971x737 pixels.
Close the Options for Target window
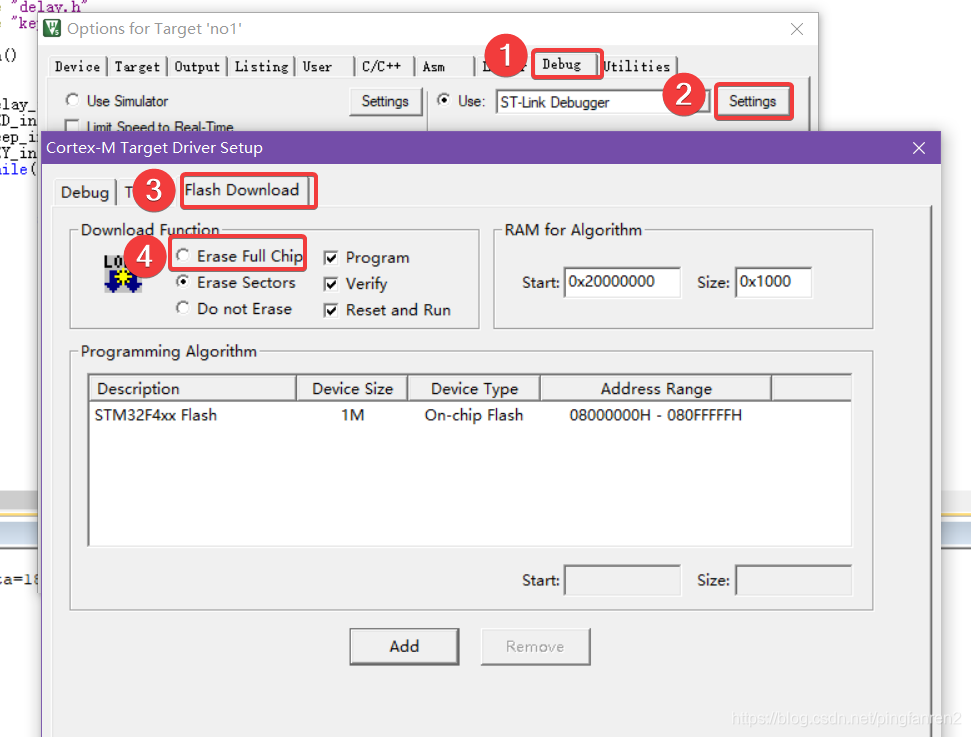pyautogui.click(x=797, y=29)
